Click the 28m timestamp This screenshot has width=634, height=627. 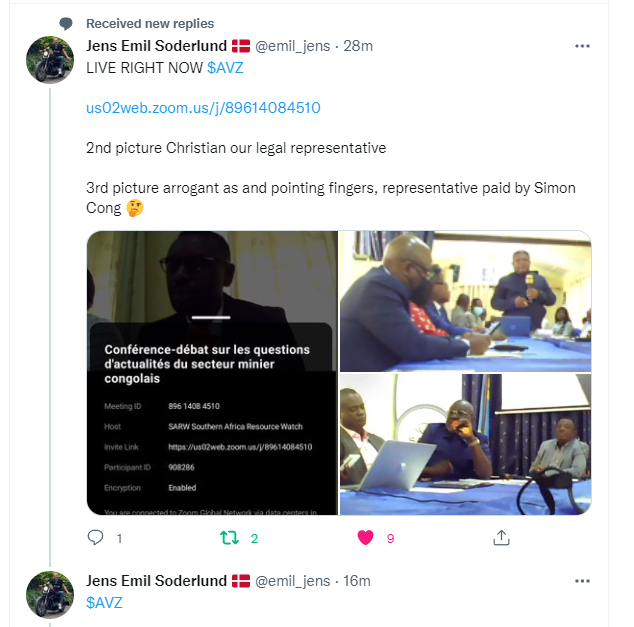358,46
